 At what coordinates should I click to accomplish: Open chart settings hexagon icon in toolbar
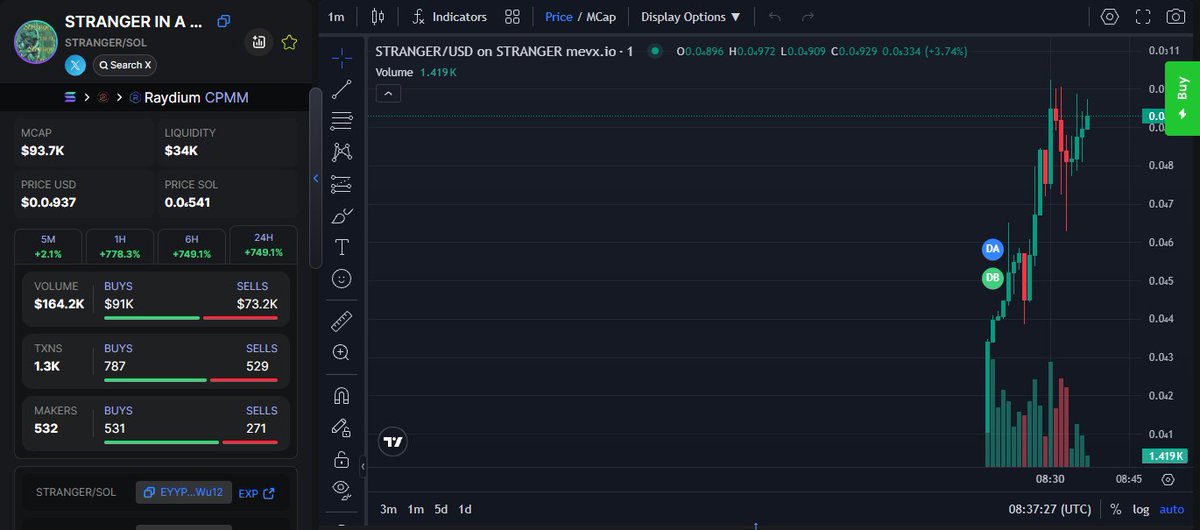click(1110, 17)
